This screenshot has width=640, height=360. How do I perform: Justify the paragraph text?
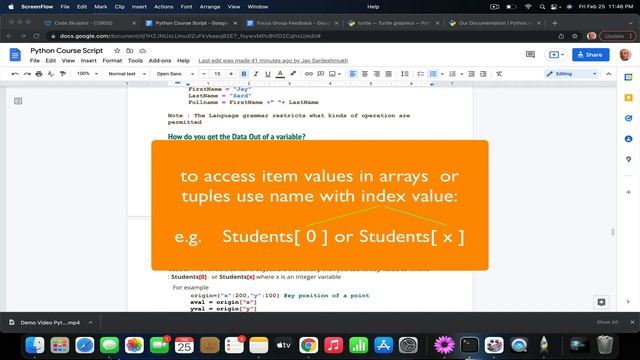(x=389, y=74)
